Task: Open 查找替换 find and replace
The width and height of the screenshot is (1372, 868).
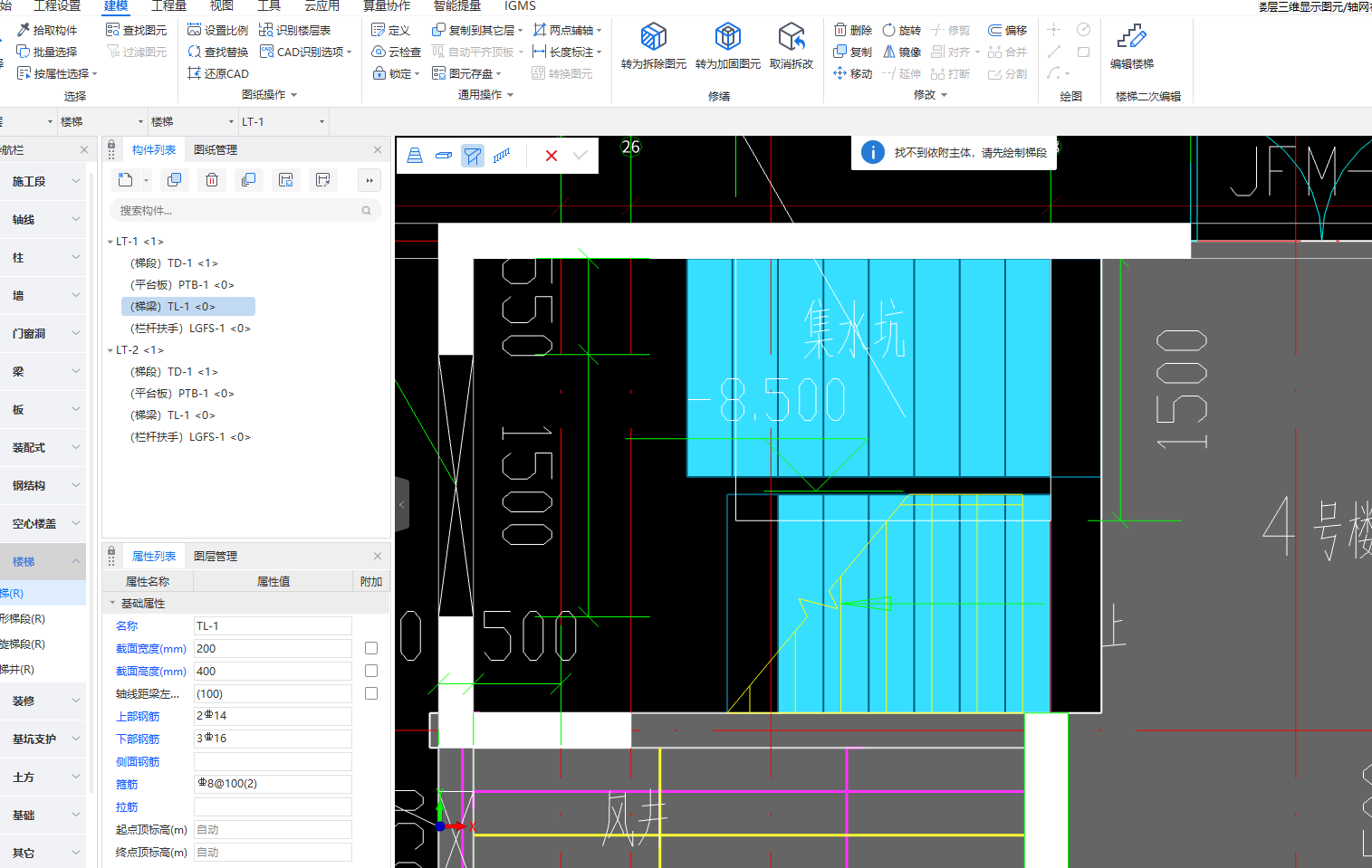Action: point(218,52)
